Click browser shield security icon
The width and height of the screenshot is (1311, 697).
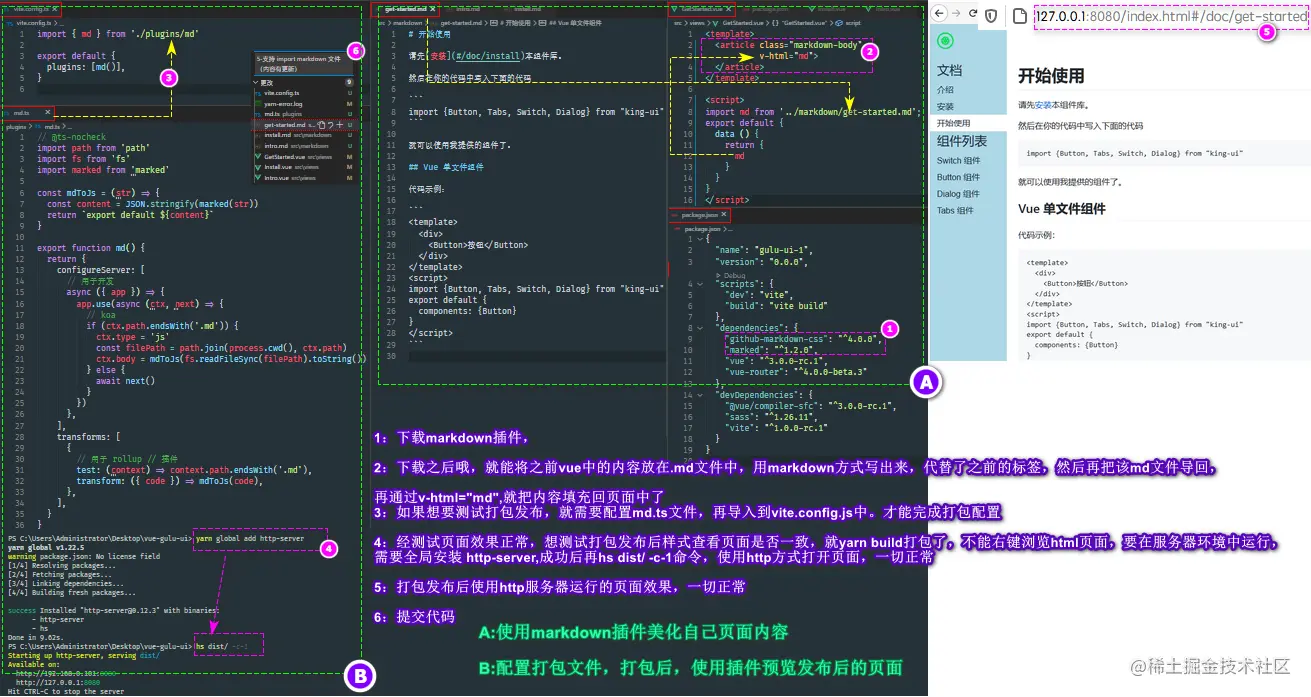click(x=991, y=15)
